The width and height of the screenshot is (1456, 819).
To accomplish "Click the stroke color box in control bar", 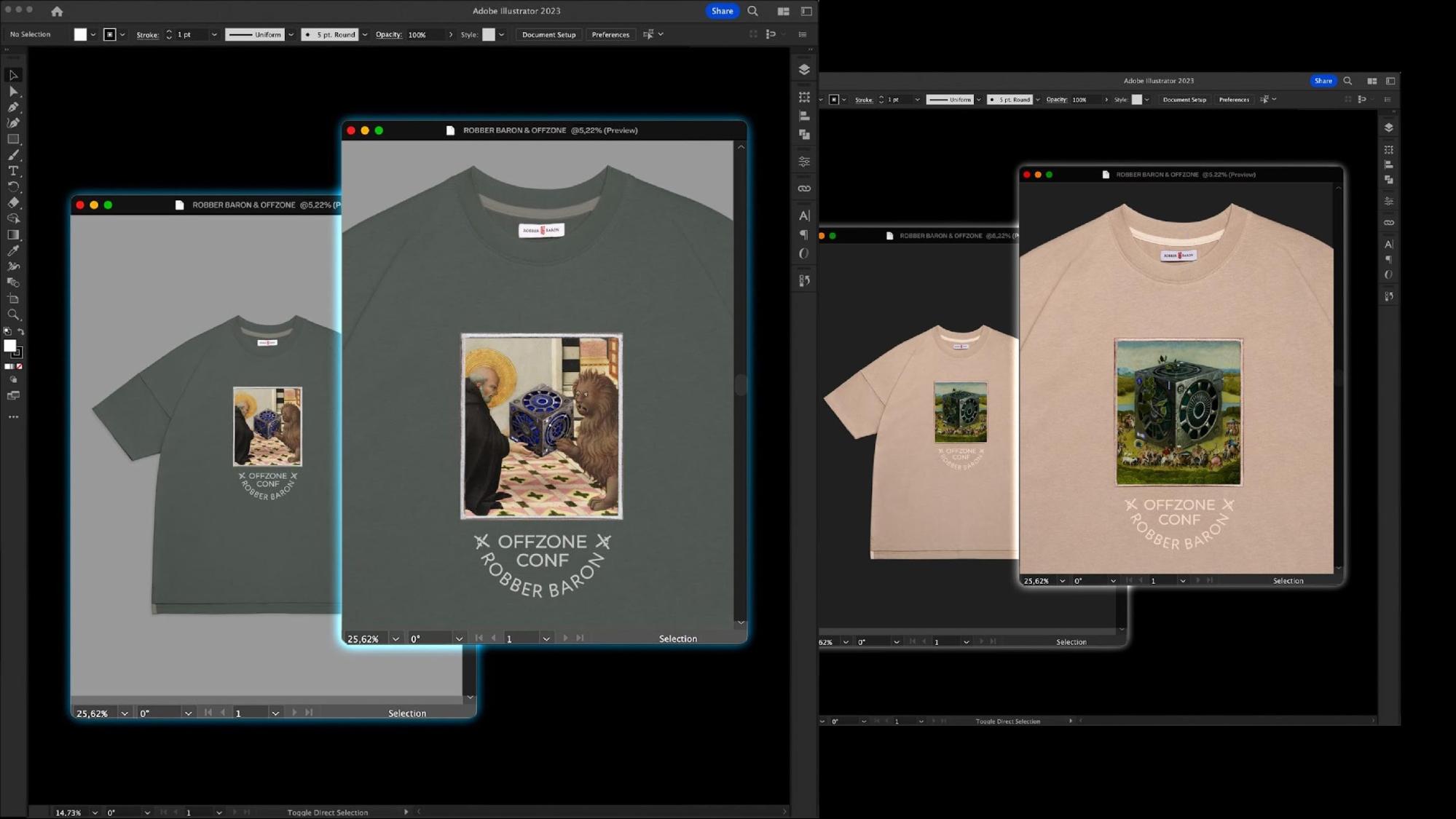I will coord(110,34).
